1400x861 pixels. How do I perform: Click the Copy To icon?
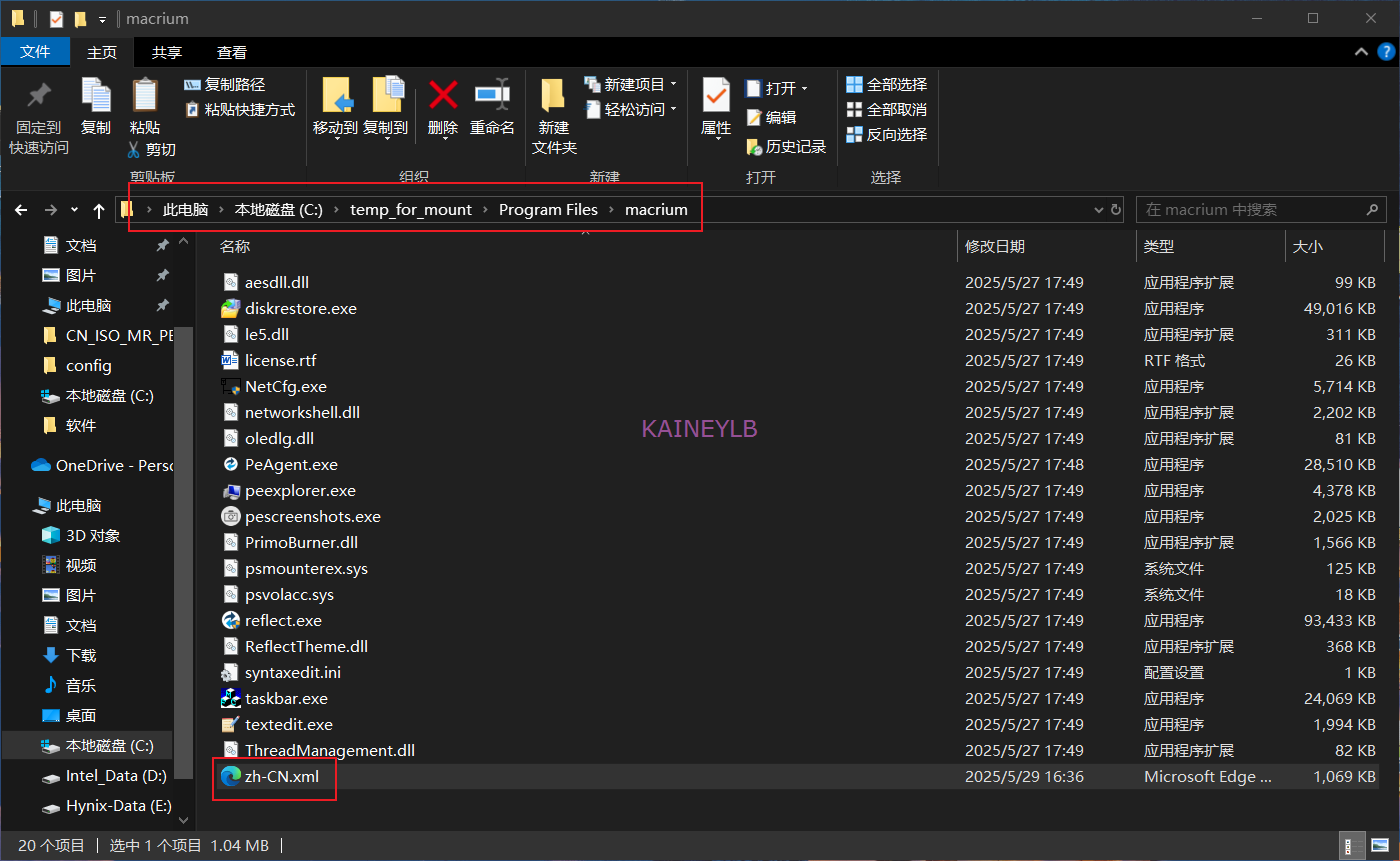pyautogui.click(x=387, y=96)
